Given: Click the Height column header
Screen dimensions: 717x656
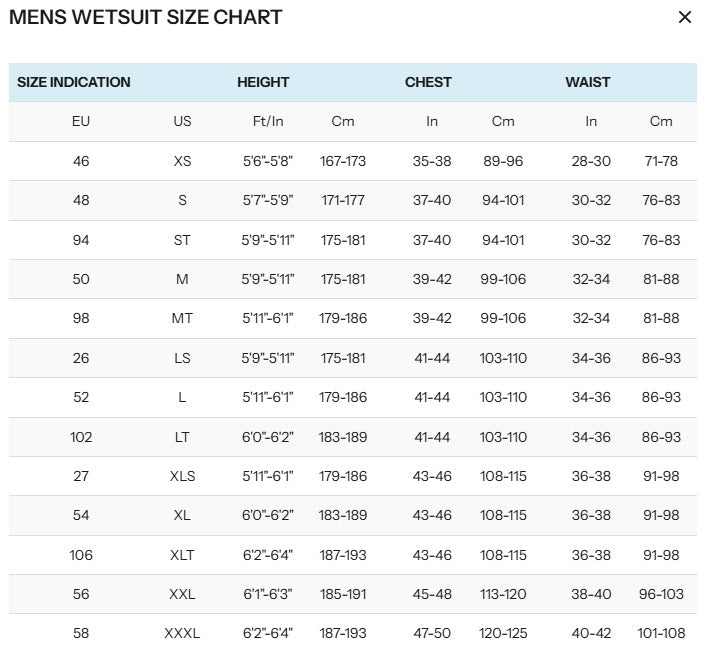Looking at the screenshot, I should (x=263, y=82).
